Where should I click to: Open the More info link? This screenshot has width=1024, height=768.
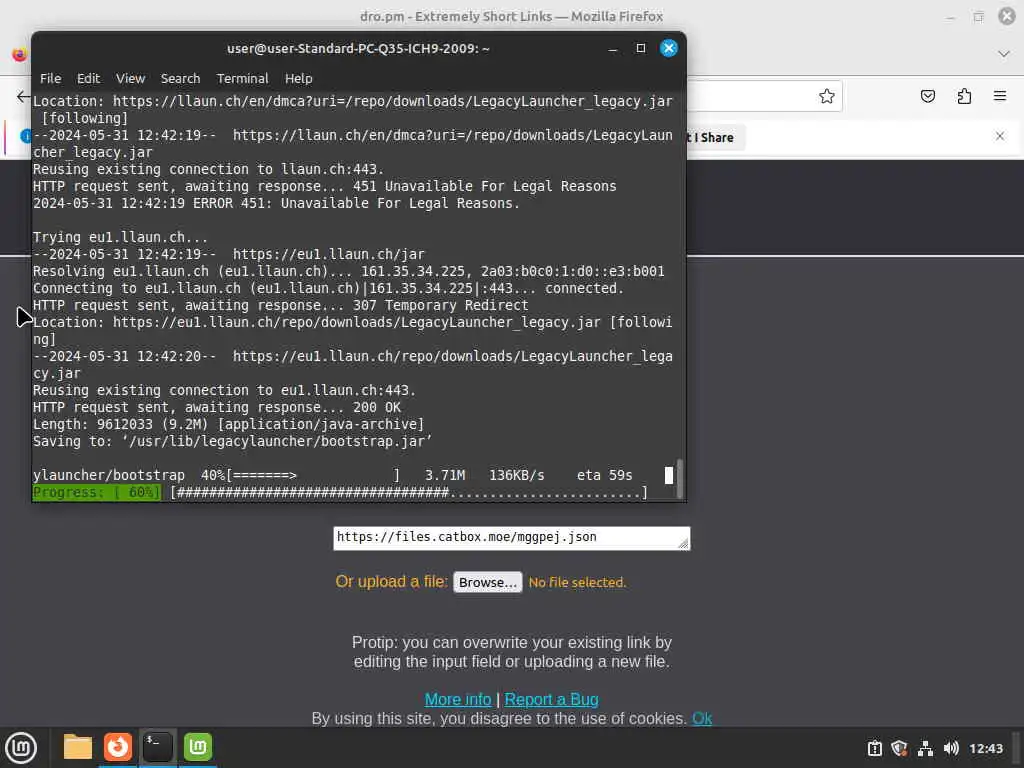(x=458, y=699)
